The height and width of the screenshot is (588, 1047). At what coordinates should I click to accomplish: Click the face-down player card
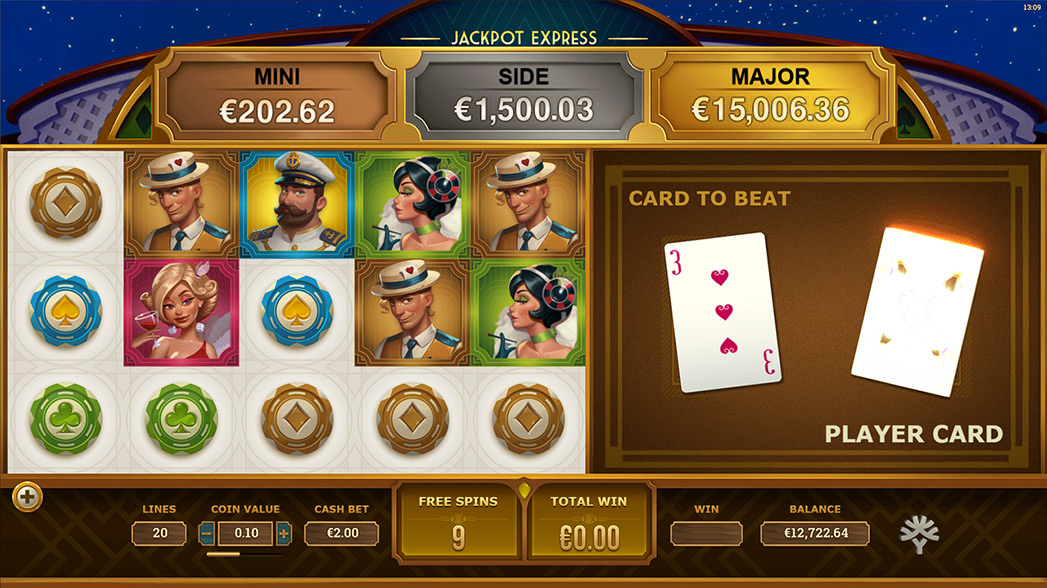pos(917,312)
